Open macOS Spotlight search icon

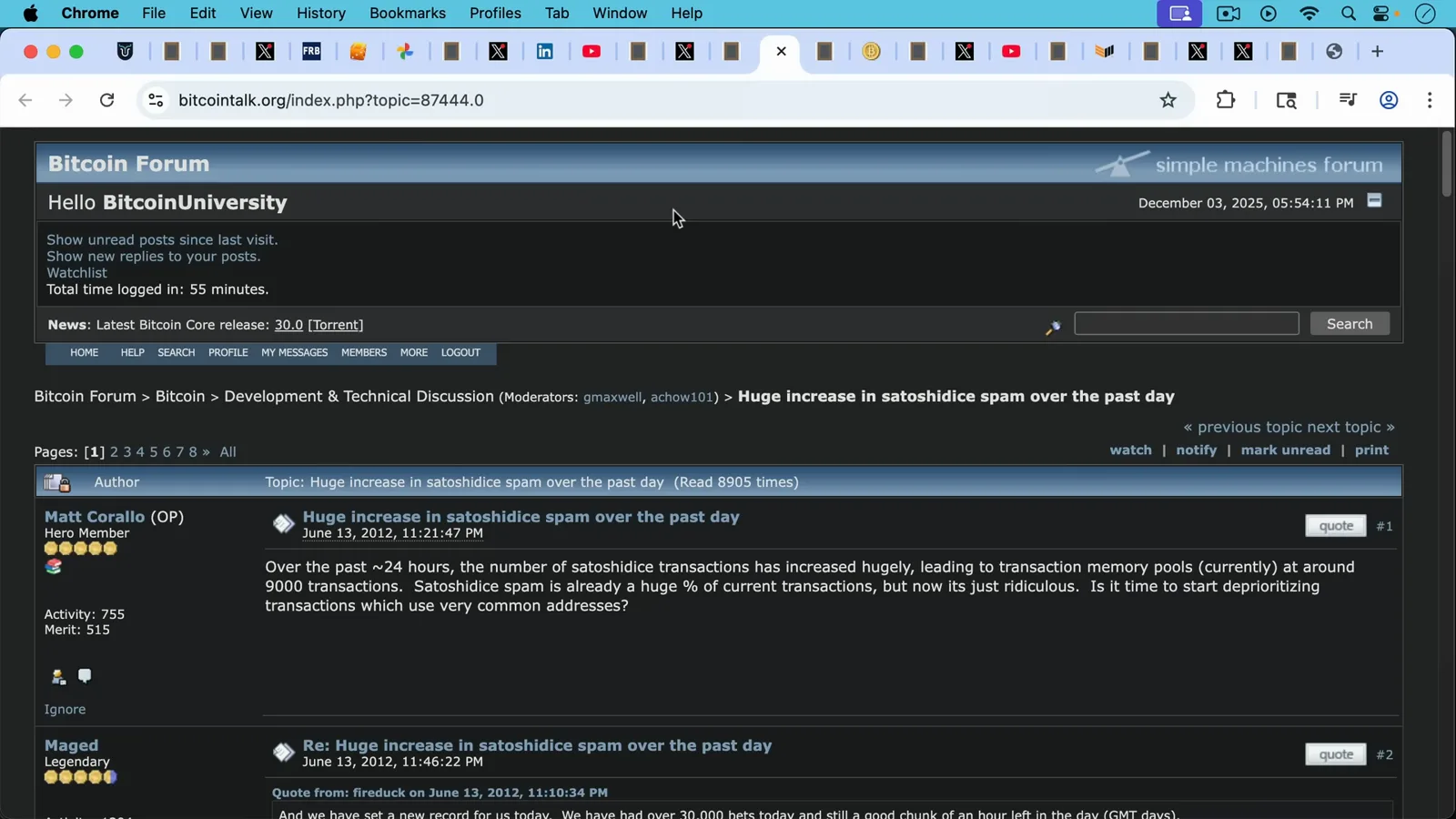coord(1348,14)
